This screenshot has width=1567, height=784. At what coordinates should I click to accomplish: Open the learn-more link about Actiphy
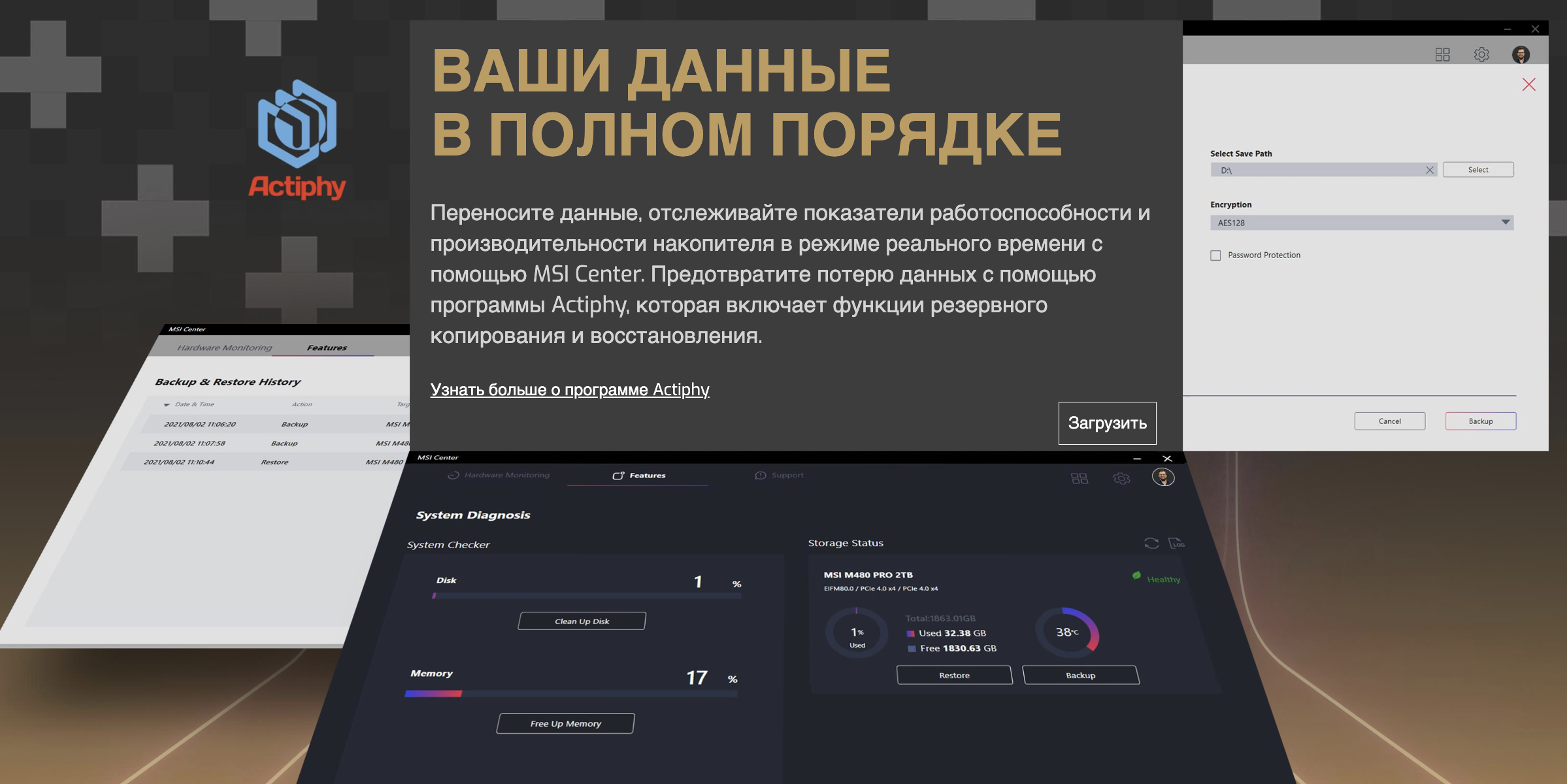pyautogui.click(x=569, y=390)
